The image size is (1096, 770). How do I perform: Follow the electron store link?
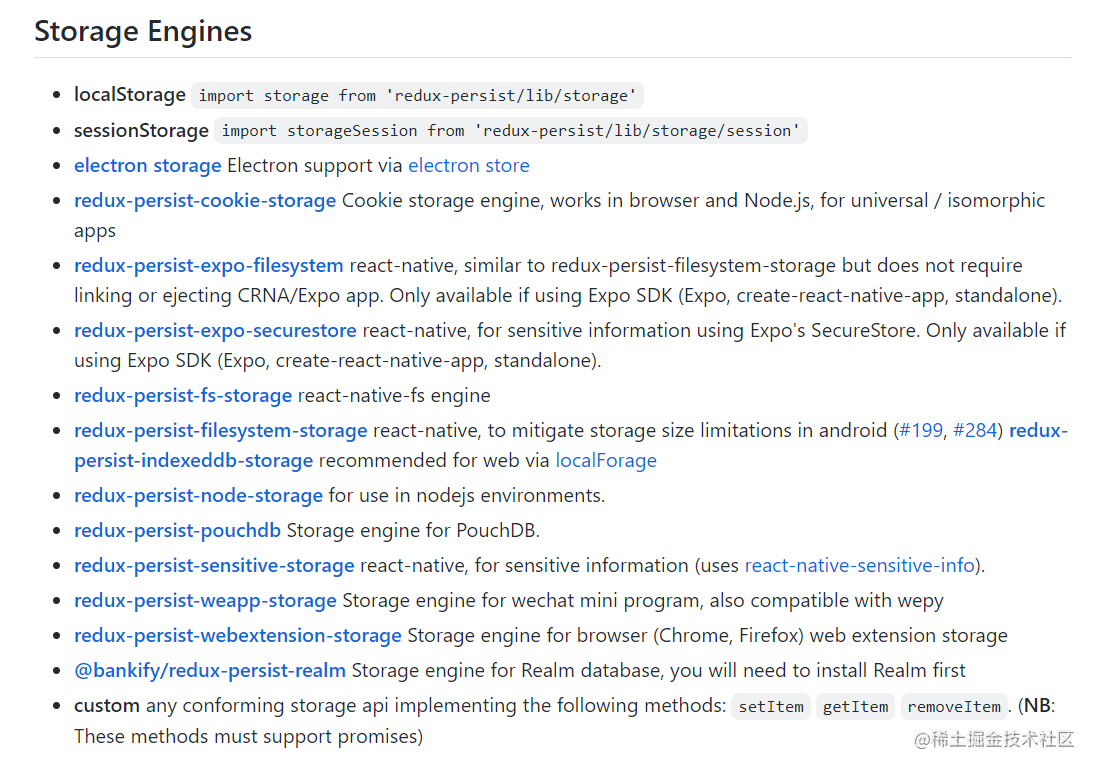(468, 166)
